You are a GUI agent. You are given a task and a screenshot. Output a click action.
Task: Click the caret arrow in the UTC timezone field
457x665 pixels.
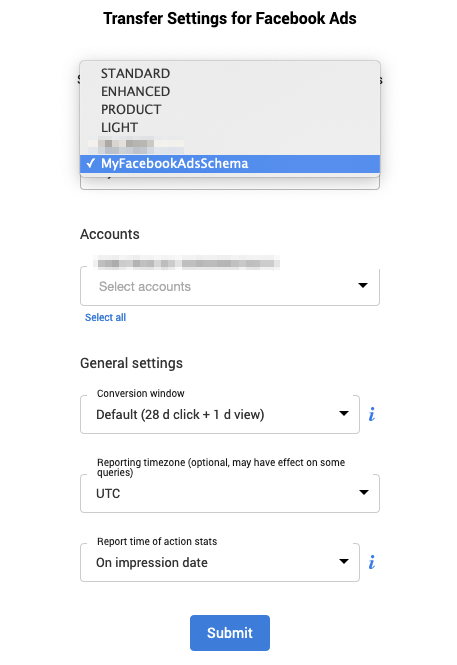(364, 492)
